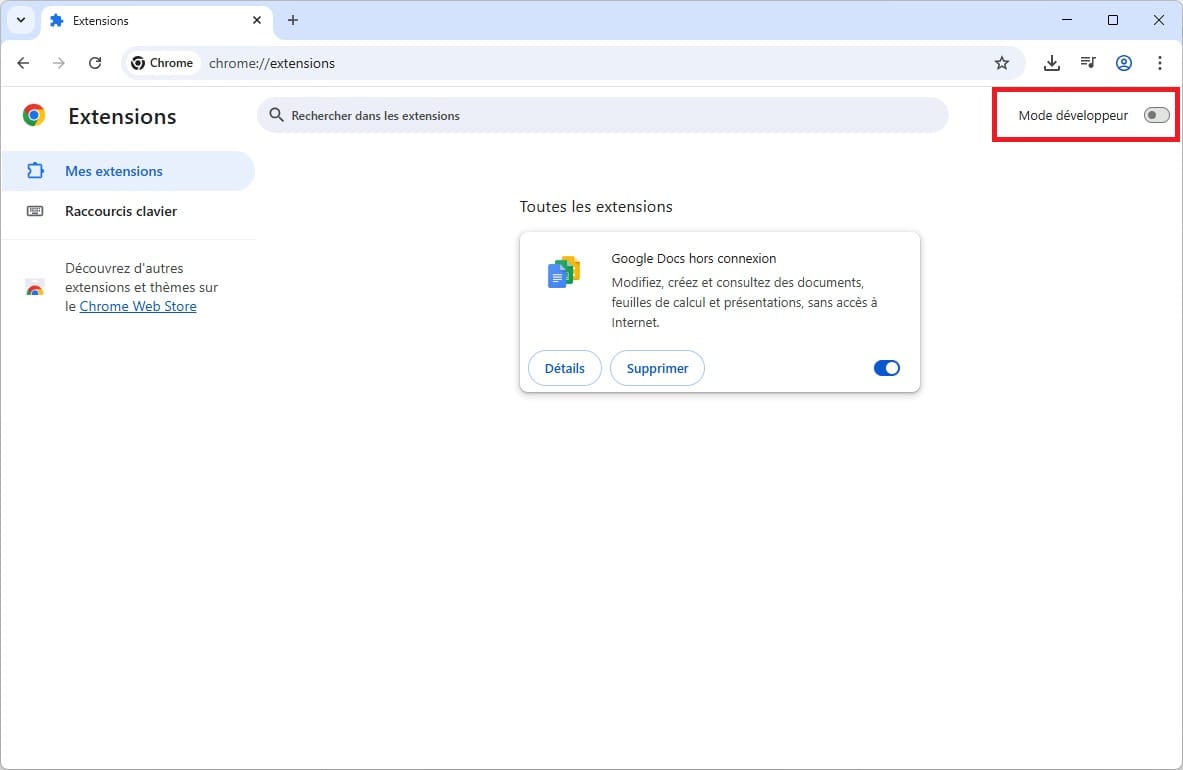Minimize the Chrome window

click(x=1067, y=20)
